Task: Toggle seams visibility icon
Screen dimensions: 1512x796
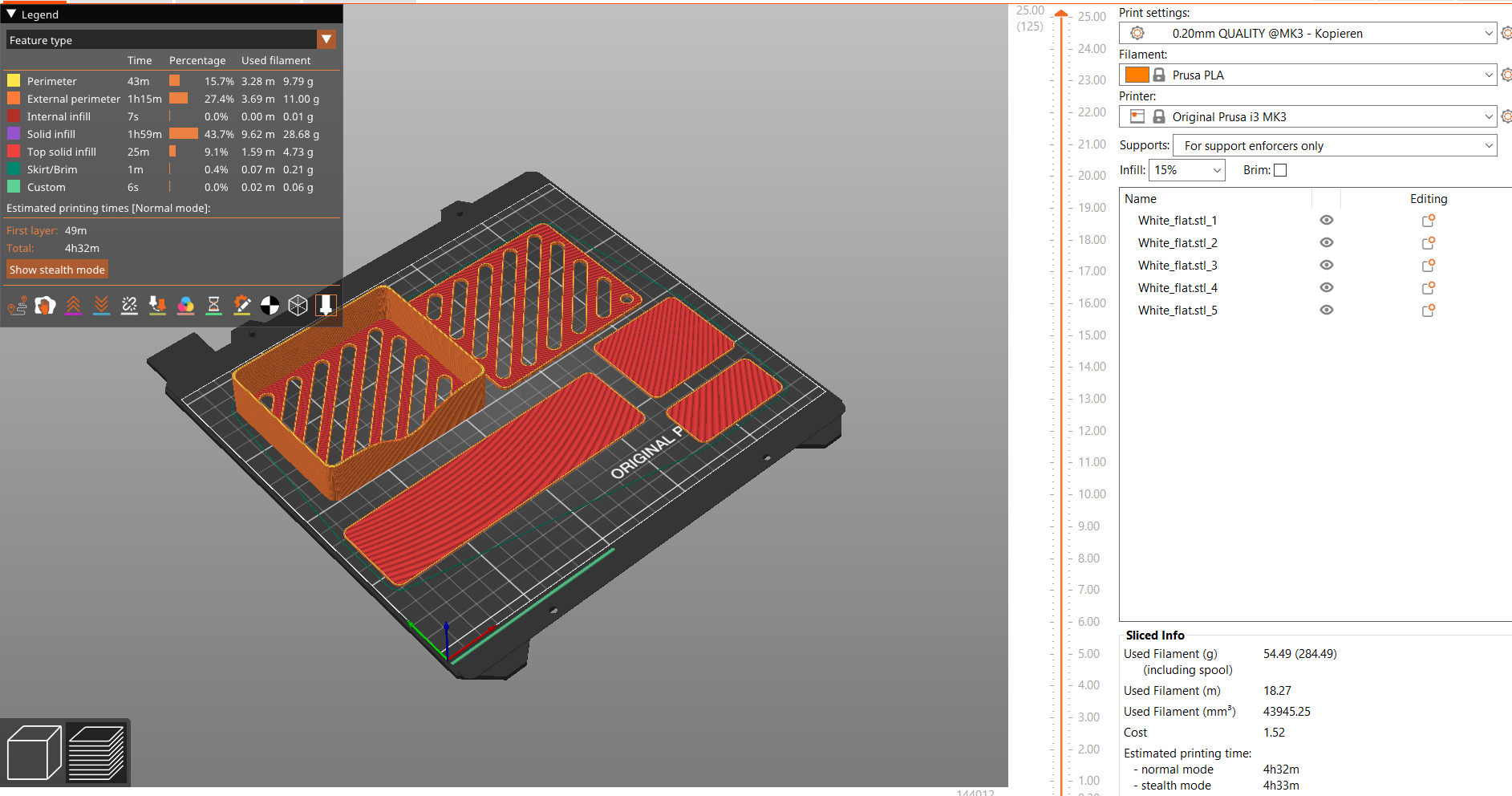Action: click(x=129, y=306)
